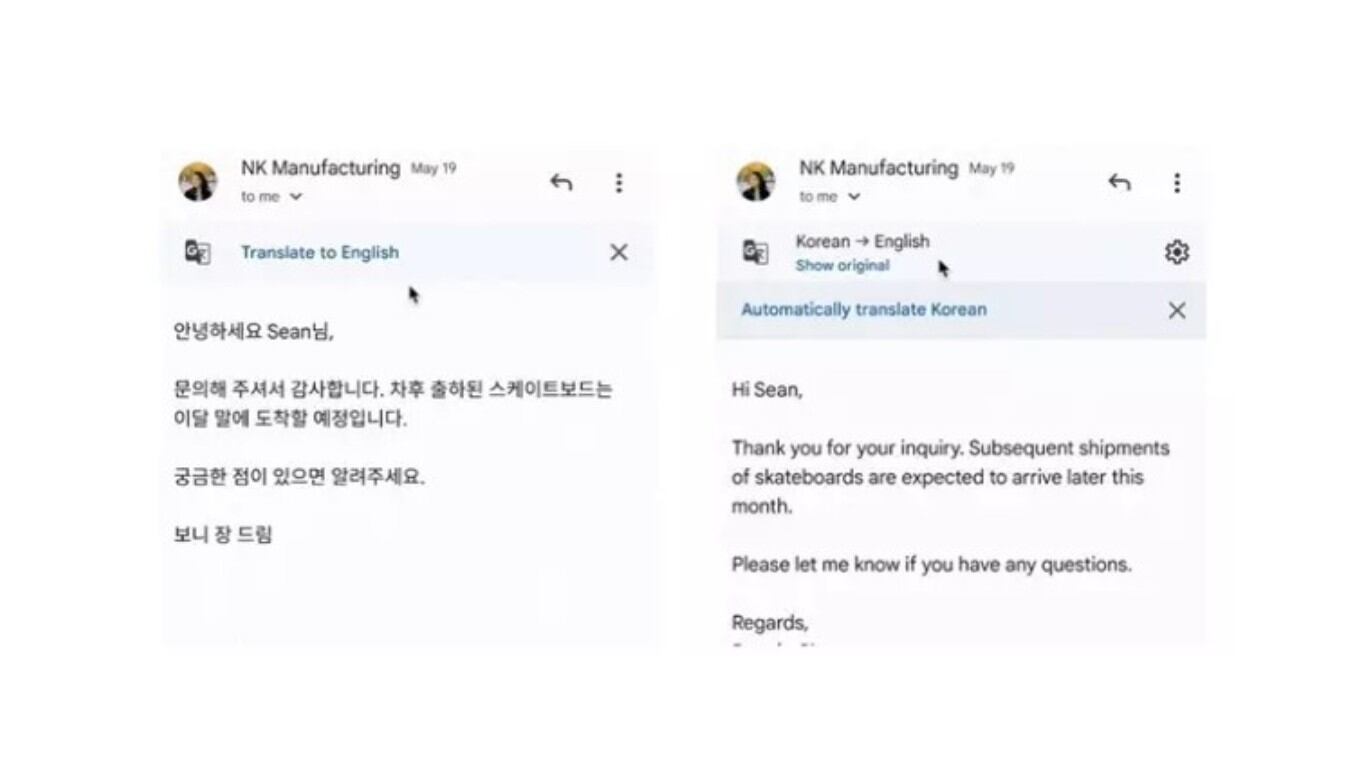Click "Translate to English" link

click(319, 253)
